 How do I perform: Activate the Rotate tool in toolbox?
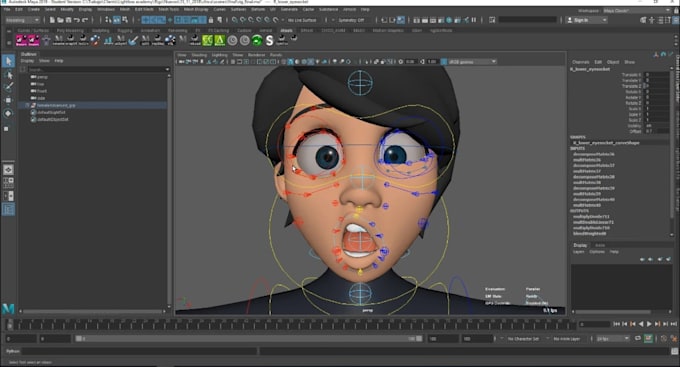(x=8, y=113)
